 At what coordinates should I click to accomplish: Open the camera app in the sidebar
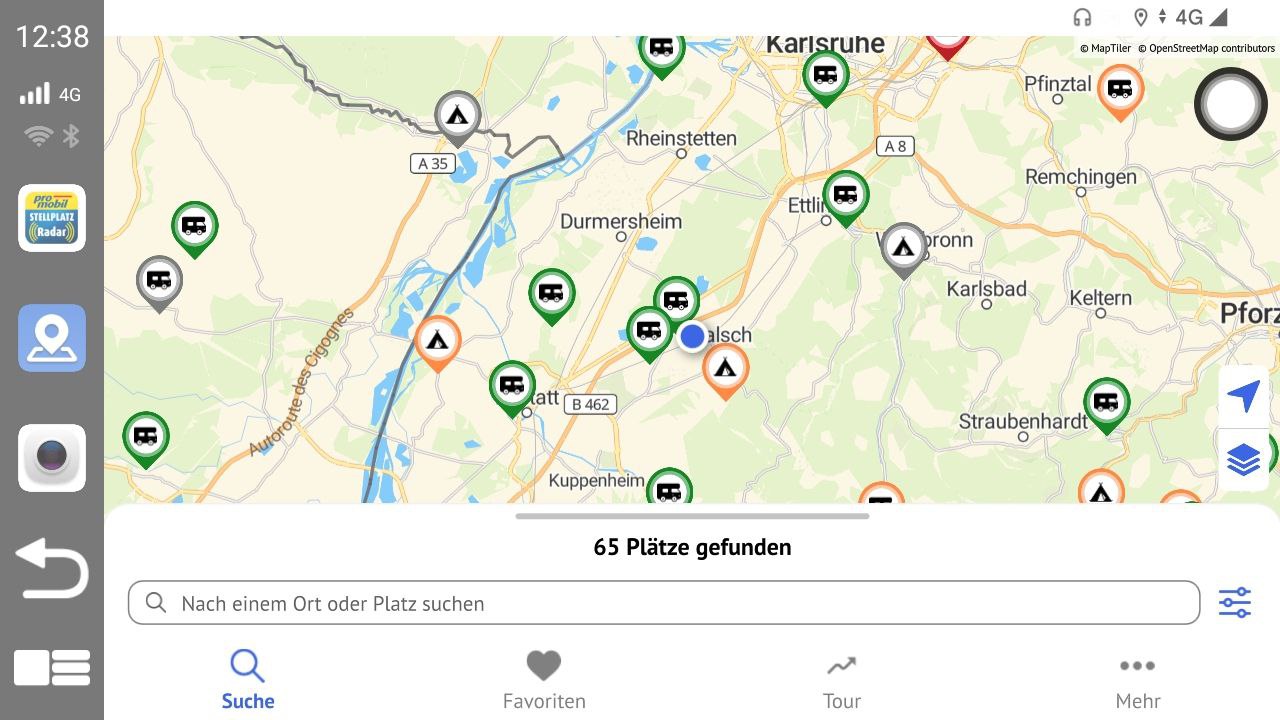tap(52, 458)
